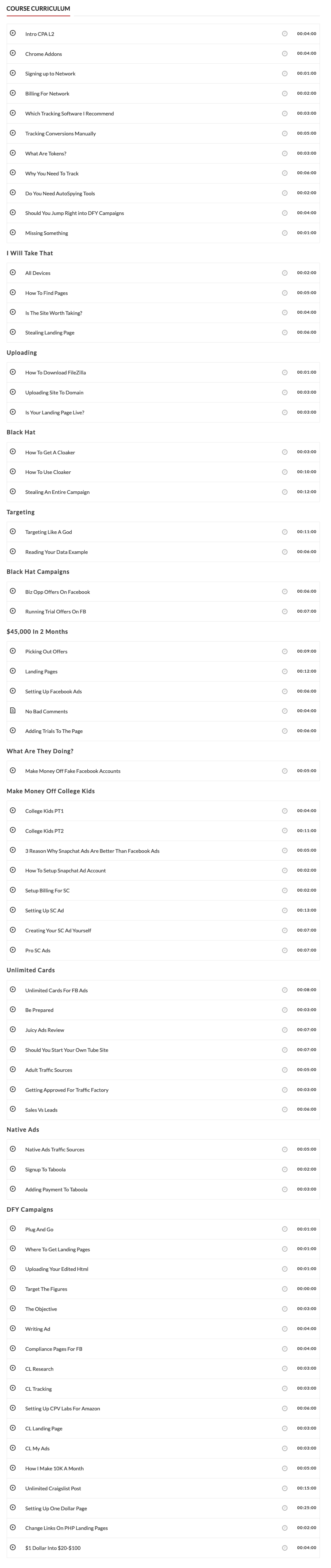Select the Course Curriculum tab heading
This screenshot has width=331, height=1568.
pos(38,9)
